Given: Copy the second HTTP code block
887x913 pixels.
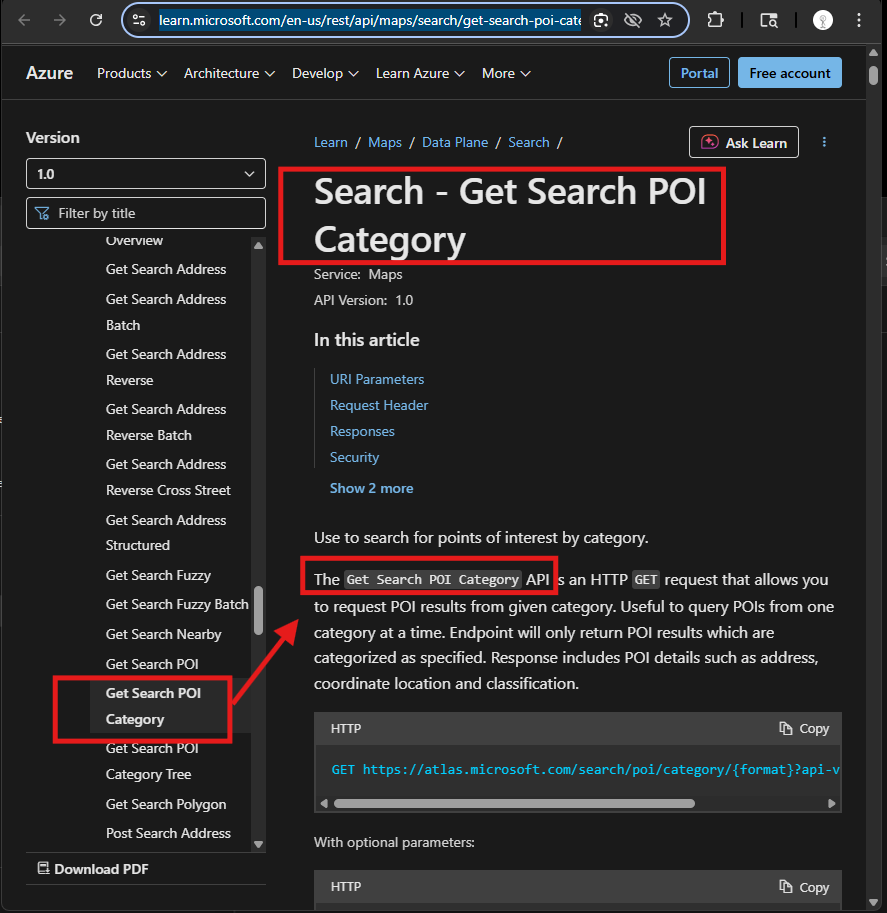Looking at the screenshot, I should (804, 887).
